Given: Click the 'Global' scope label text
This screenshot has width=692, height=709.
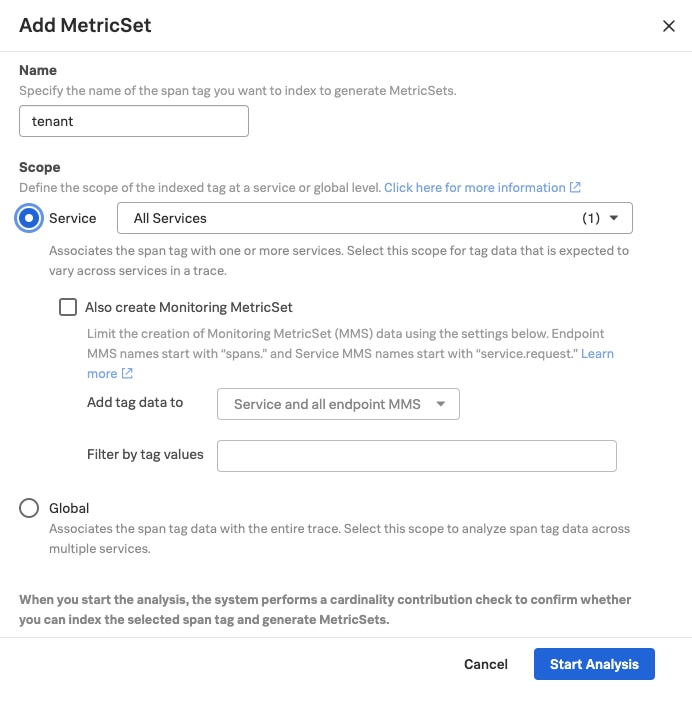Looking at the screenshot, I should (x=69, y=508).
